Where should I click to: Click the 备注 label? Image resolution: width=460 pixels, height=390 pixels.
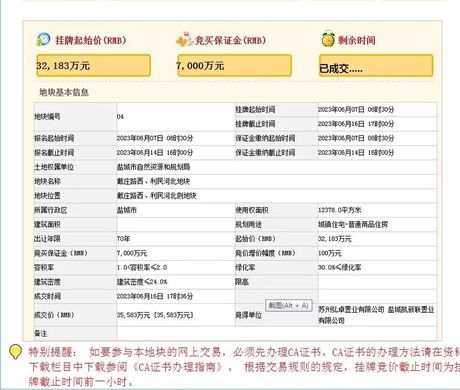coord(41,333)
